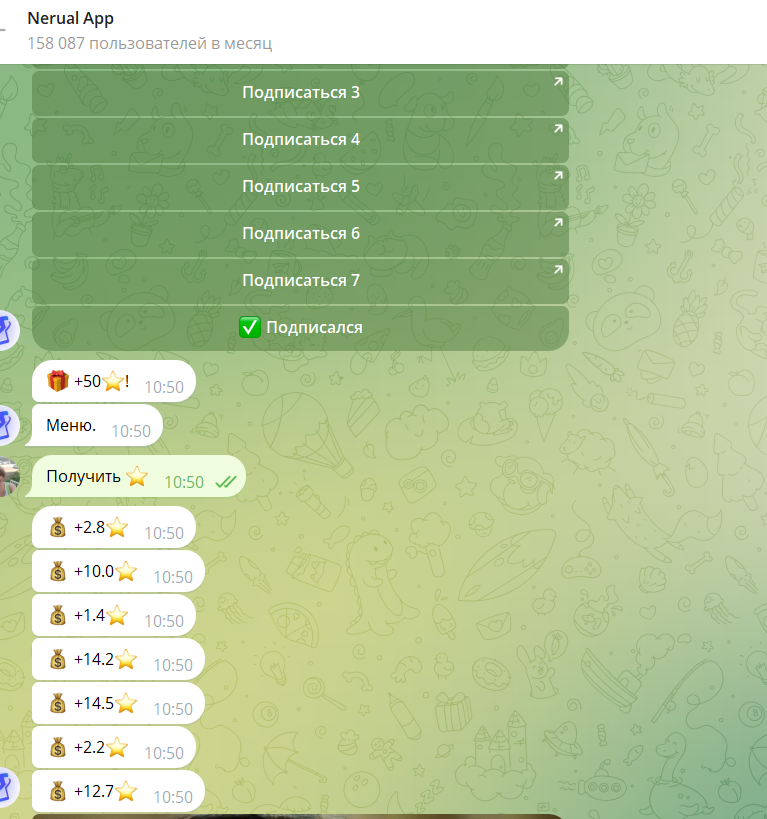Select the Меню. message bubble
Screen dimensions: 767x819
point(95,426)
